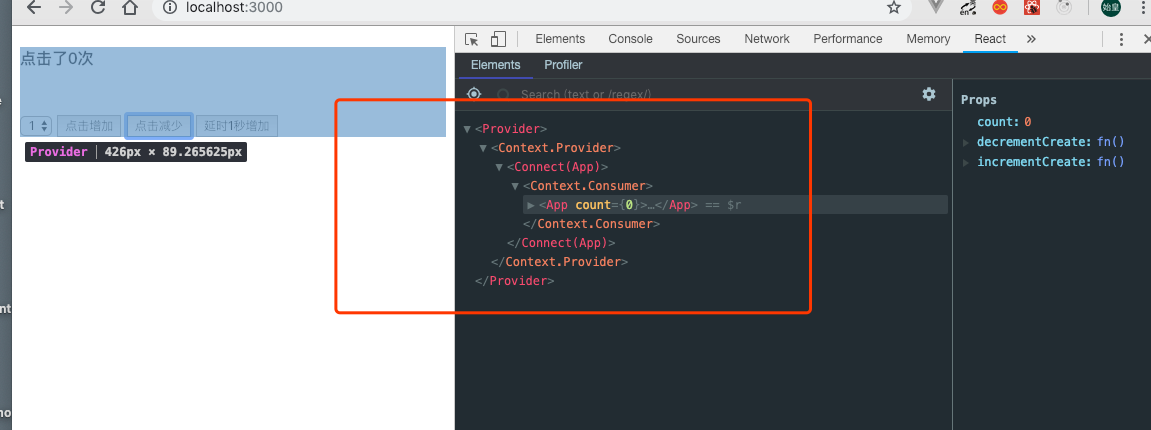Image resolution: width=1151 pixels, height=430 pixels.
Task: Open the green profile avatar
Action: (x=1111, y=7)
